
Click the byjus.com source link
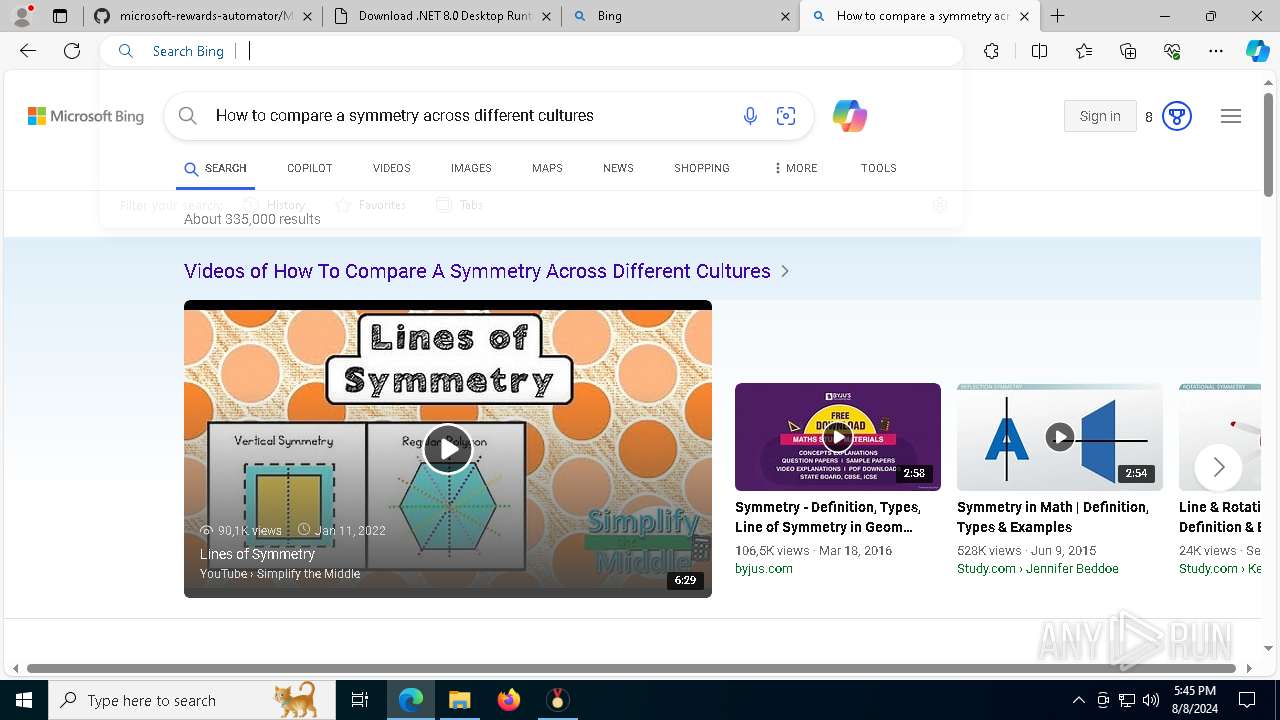(x=764, y=568)
